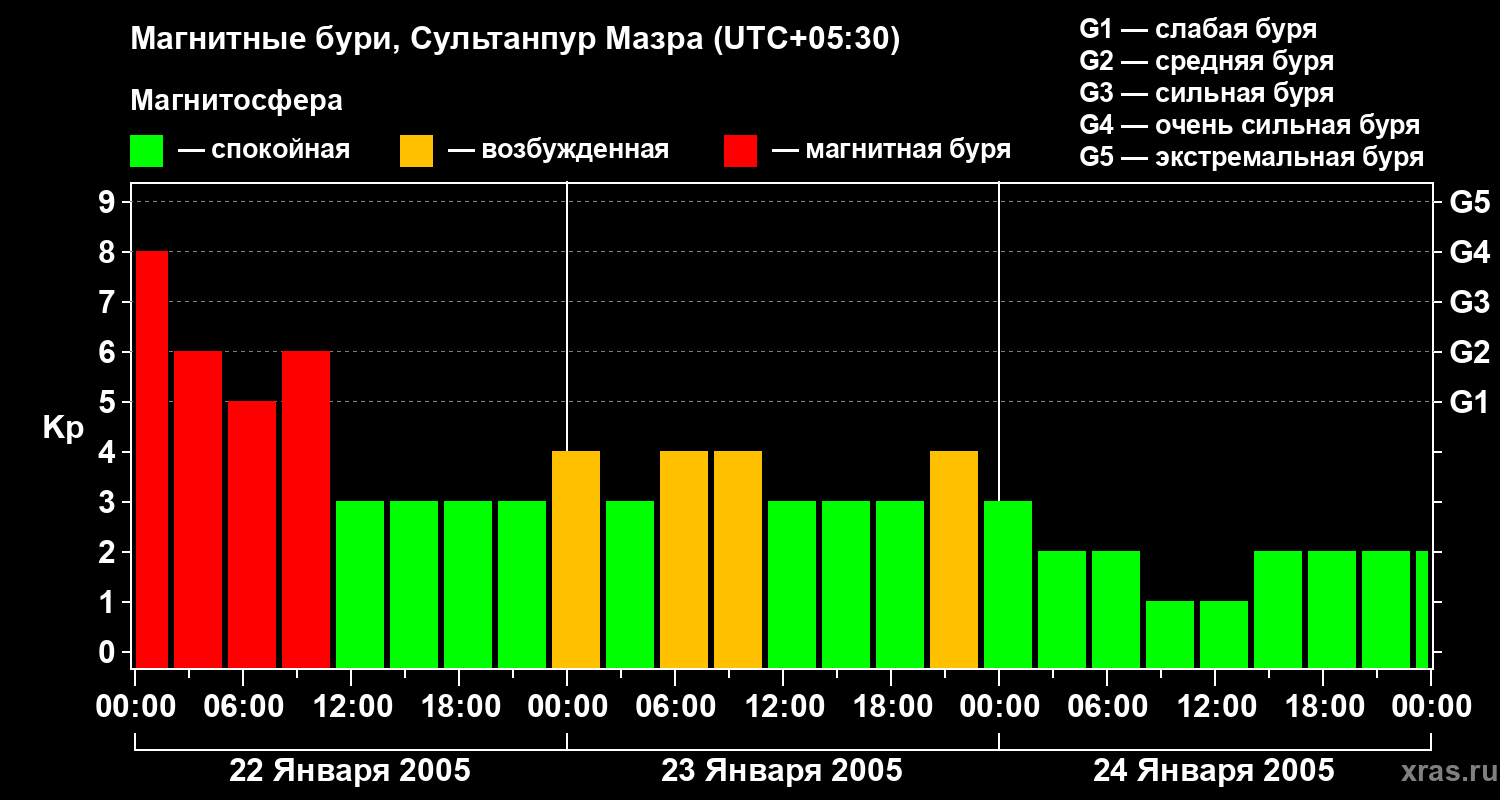Screen dimensions: 1500x800
Task: Select the green bar at 12:00 on 23 January
Action: click(x=792, y=585)
